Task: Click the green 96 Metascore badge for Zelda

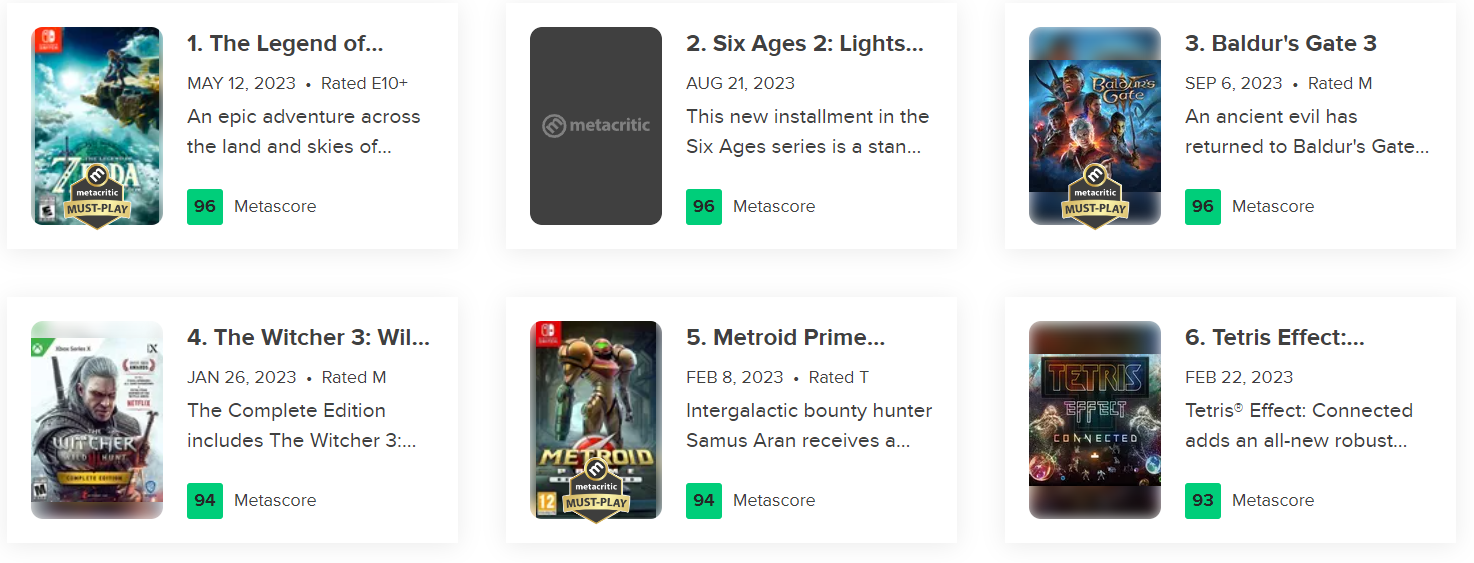Action: tap(205, 206)
